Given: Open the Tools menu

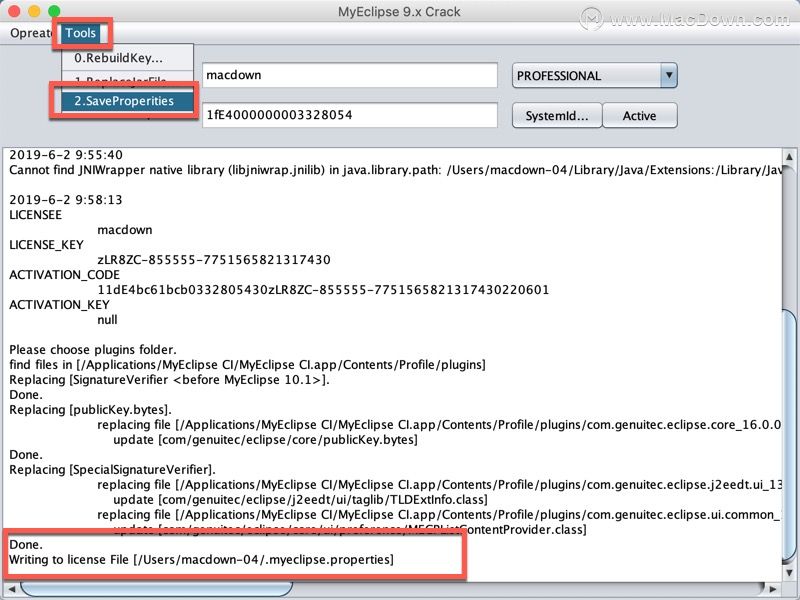Looking at the screenshot, I should coord(81,33).
